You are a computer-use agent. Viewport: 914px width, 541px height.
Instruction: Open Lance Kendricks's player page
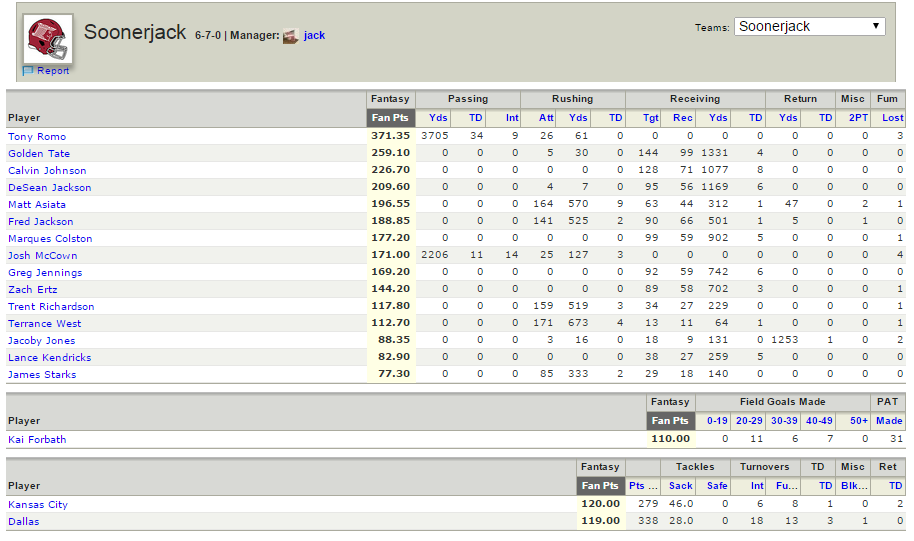pos(50,357)
